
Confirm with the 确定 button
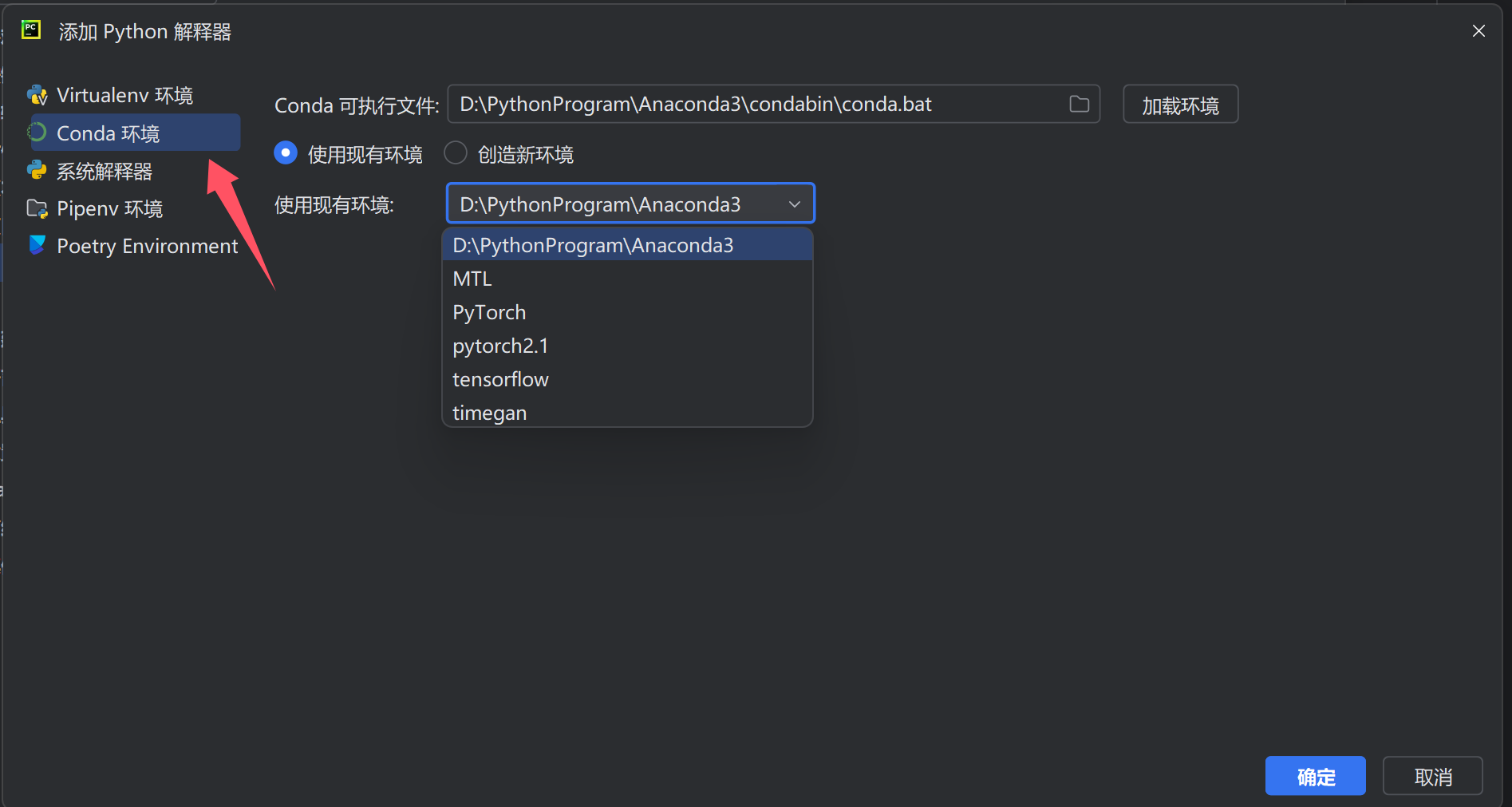tap(1315, 776)
